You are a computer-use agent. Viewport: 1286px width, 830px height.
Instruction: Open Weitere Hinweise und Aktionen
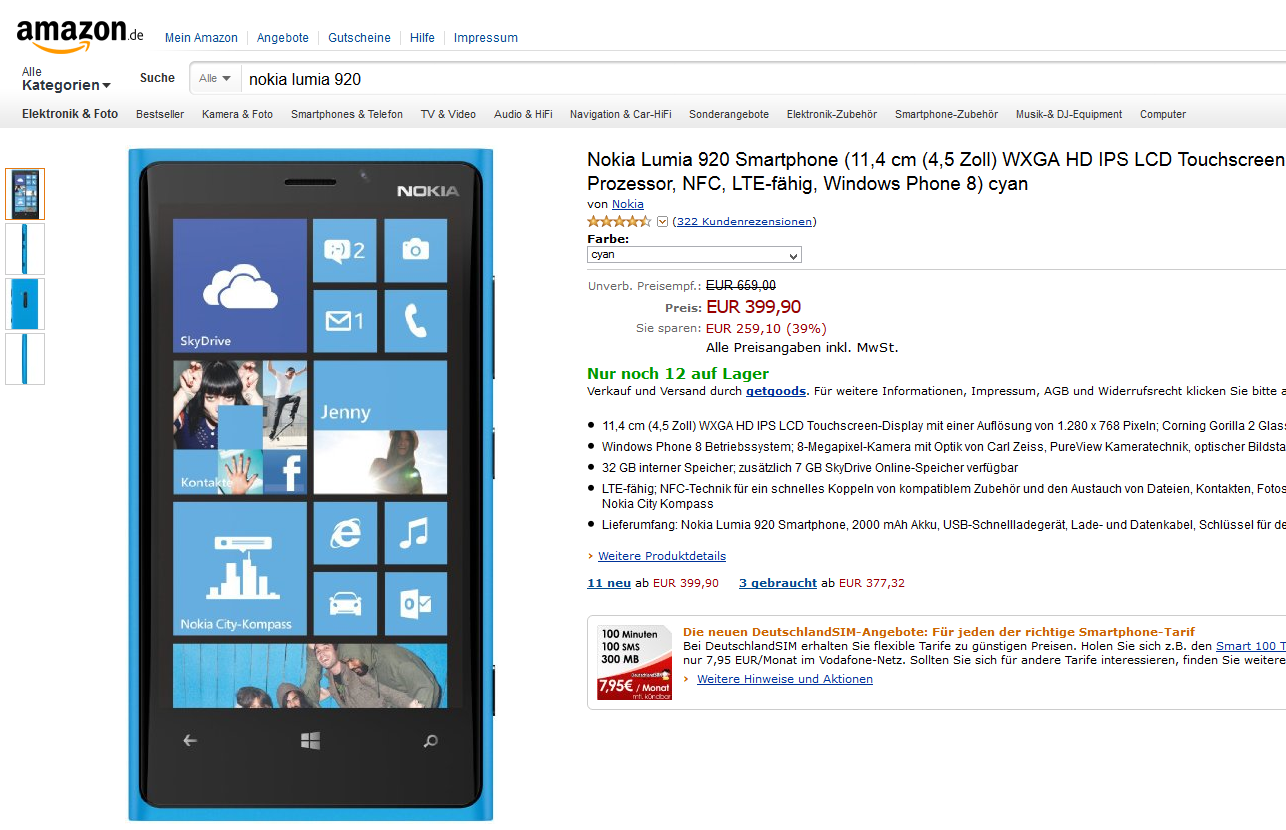785,679
